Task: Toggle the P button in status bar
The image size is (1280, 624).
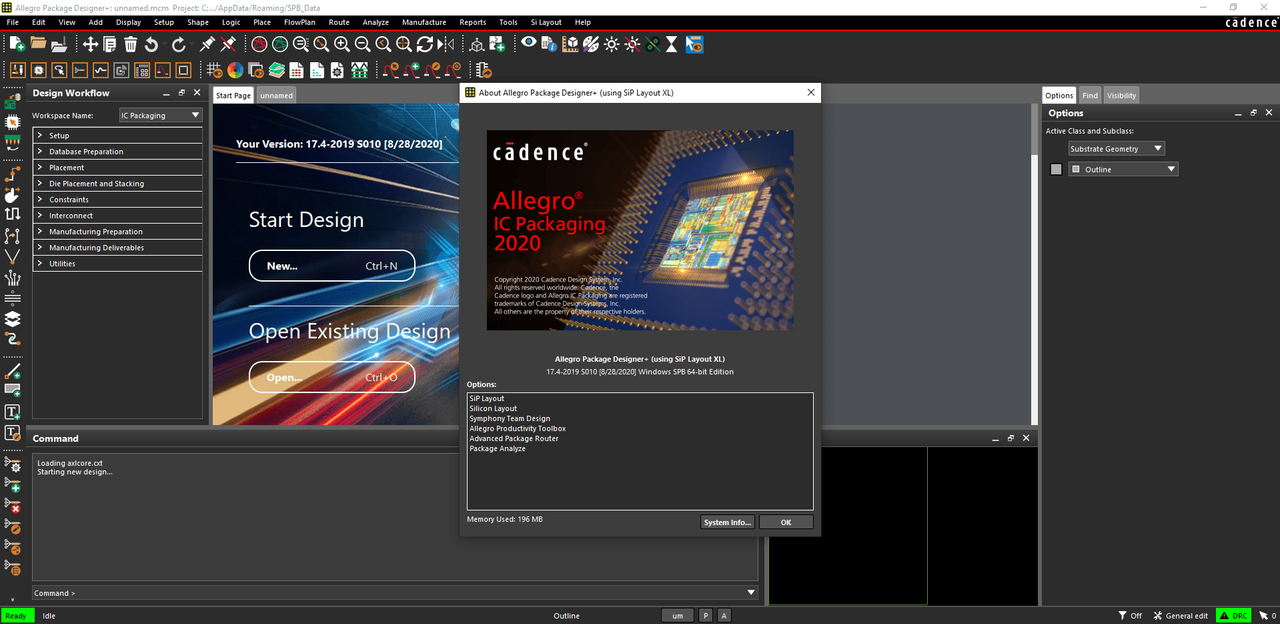Action: pyautogui.click(x=705, y=616)
